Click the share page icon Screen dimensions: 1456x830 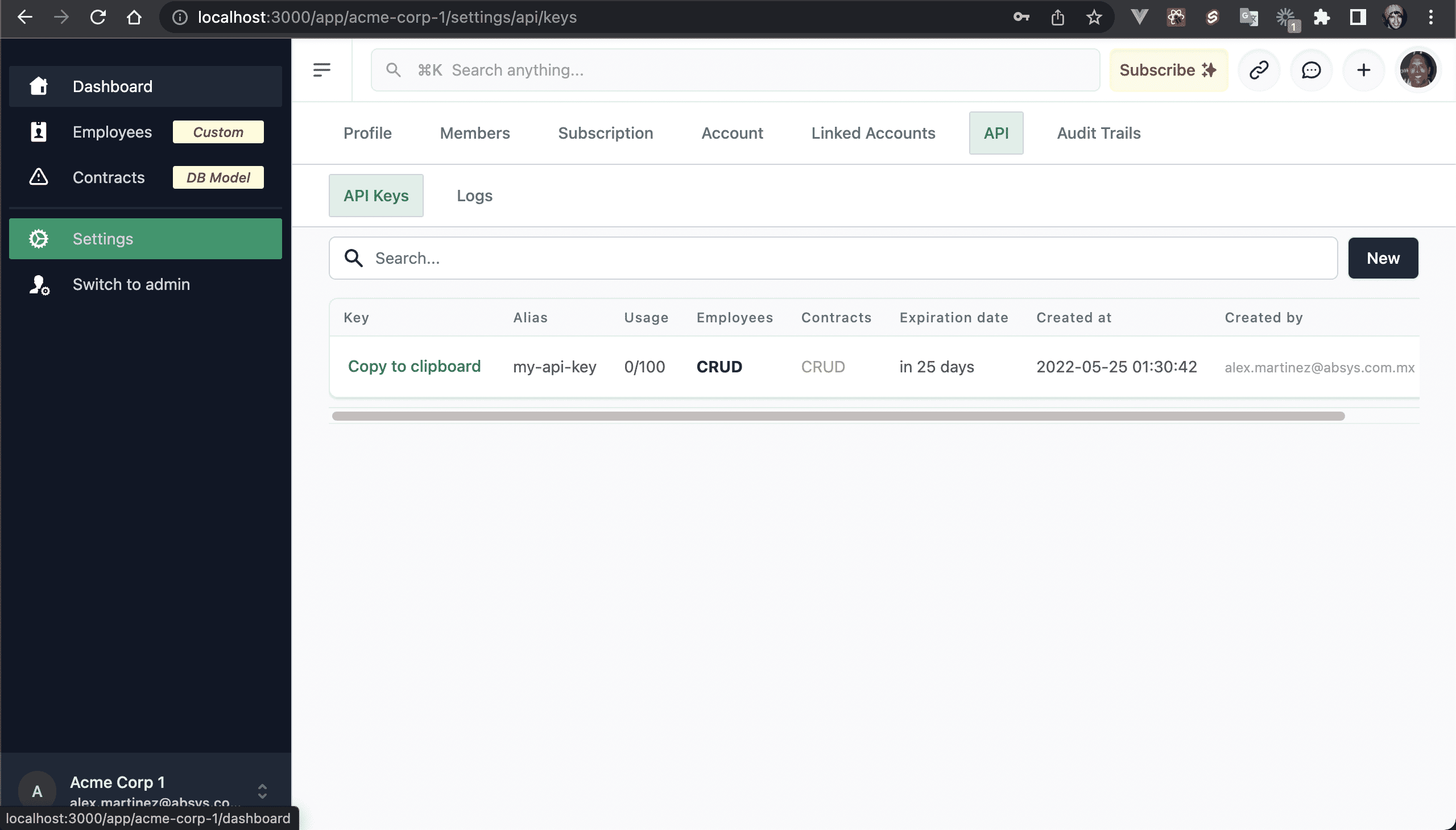[1057, 17]
